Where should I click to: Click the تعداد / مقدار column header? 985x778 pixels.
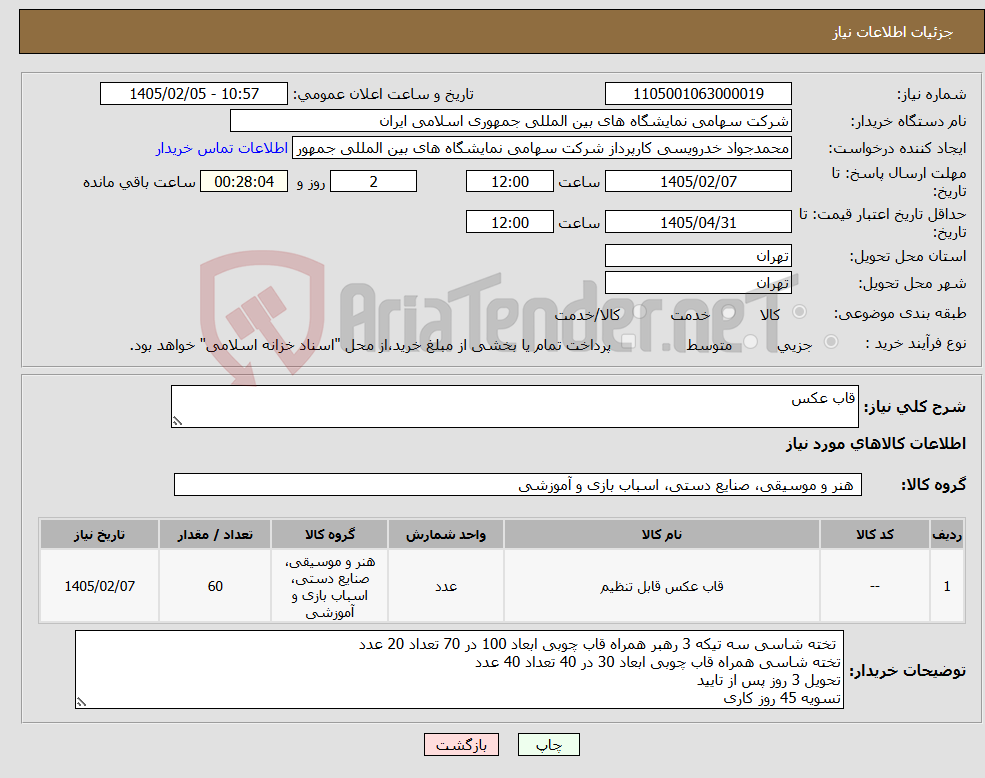pos(215,534)
